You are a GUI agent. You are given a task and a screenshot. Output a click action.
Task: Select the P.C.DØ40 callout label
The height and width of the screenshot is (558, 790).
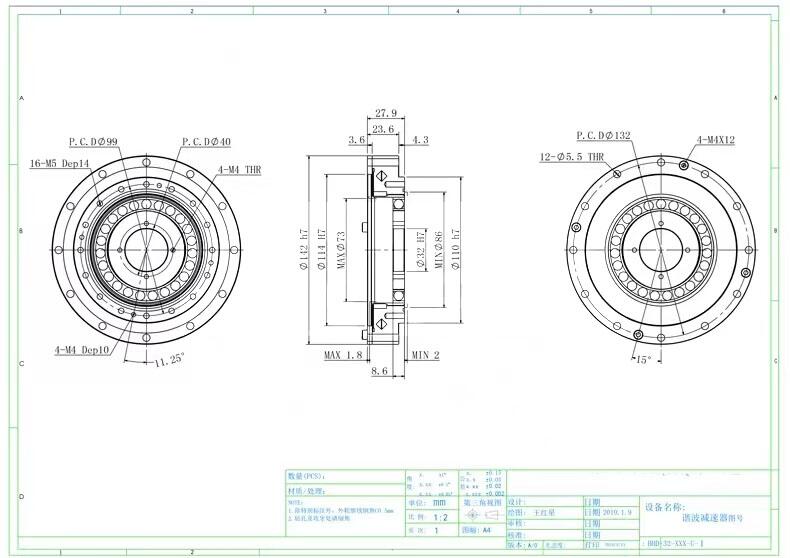pyautogui.click(x=206, y=142)
